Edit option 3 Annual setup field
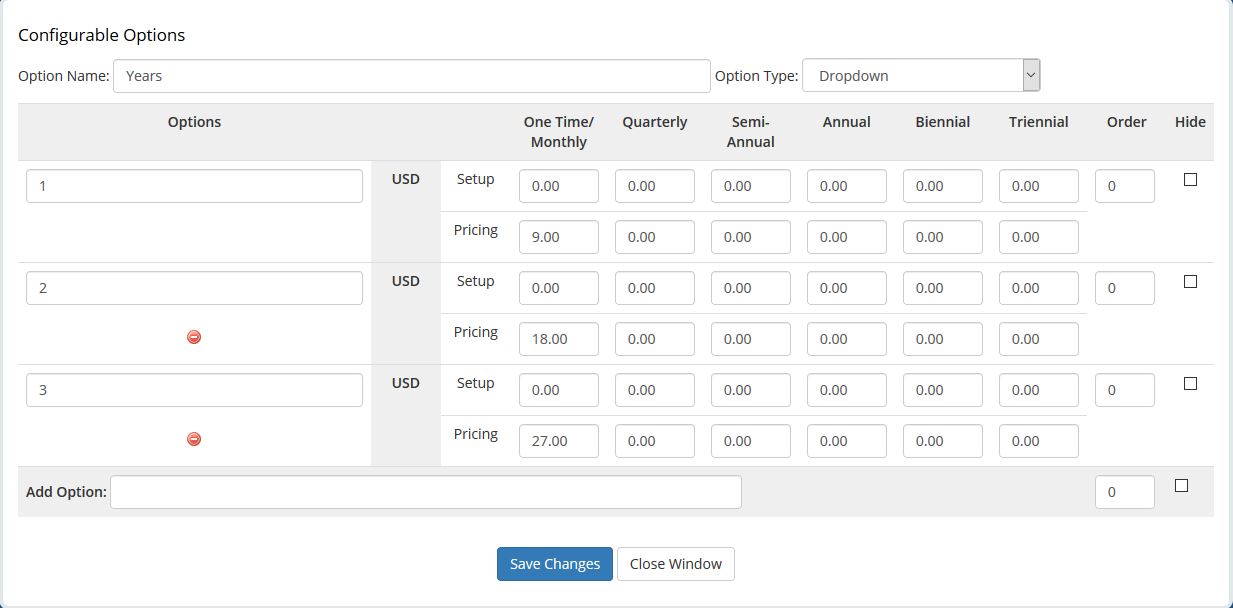This screenshot has height=608, width=1233. pos(847,390)
